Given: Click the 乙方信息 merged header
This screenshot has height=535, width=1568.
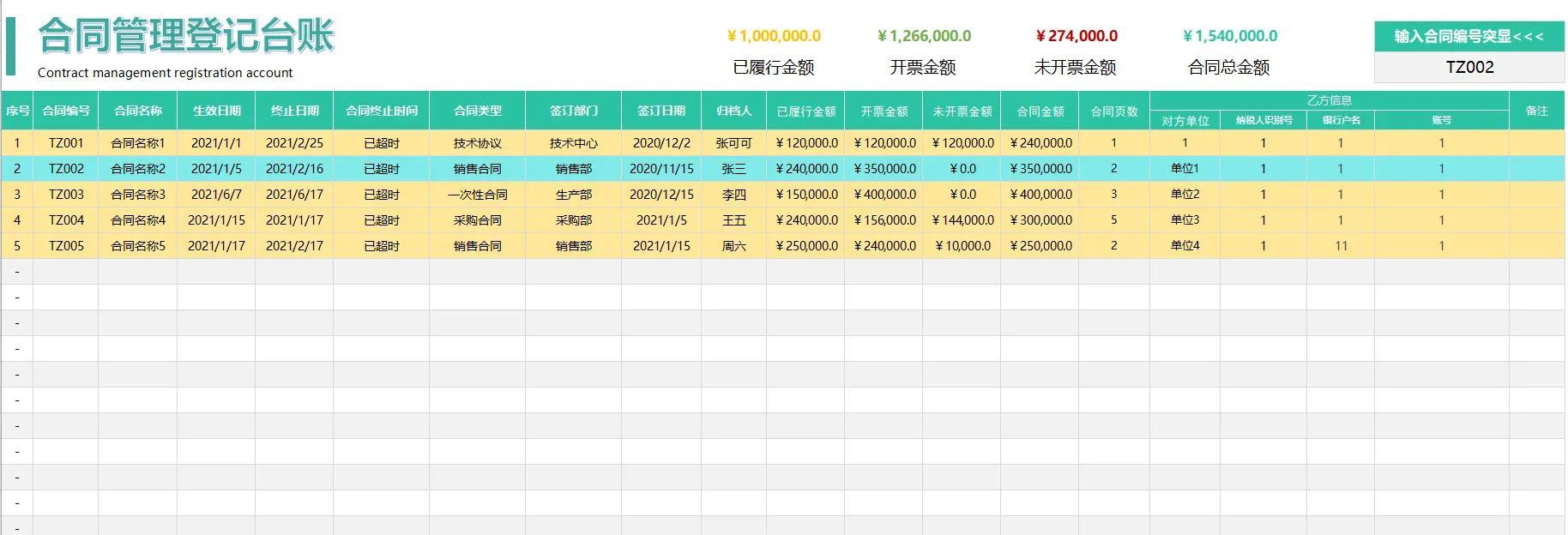Looking at the screenshot, I should click(x=1330, y=100).
